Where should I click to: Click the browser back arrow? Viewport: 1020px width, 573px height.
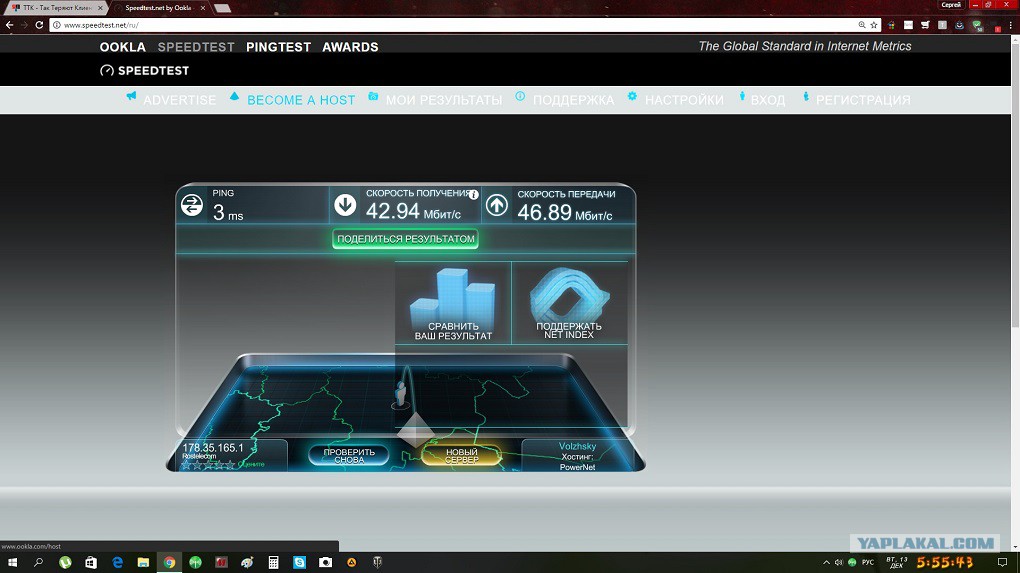click(9, 25)
